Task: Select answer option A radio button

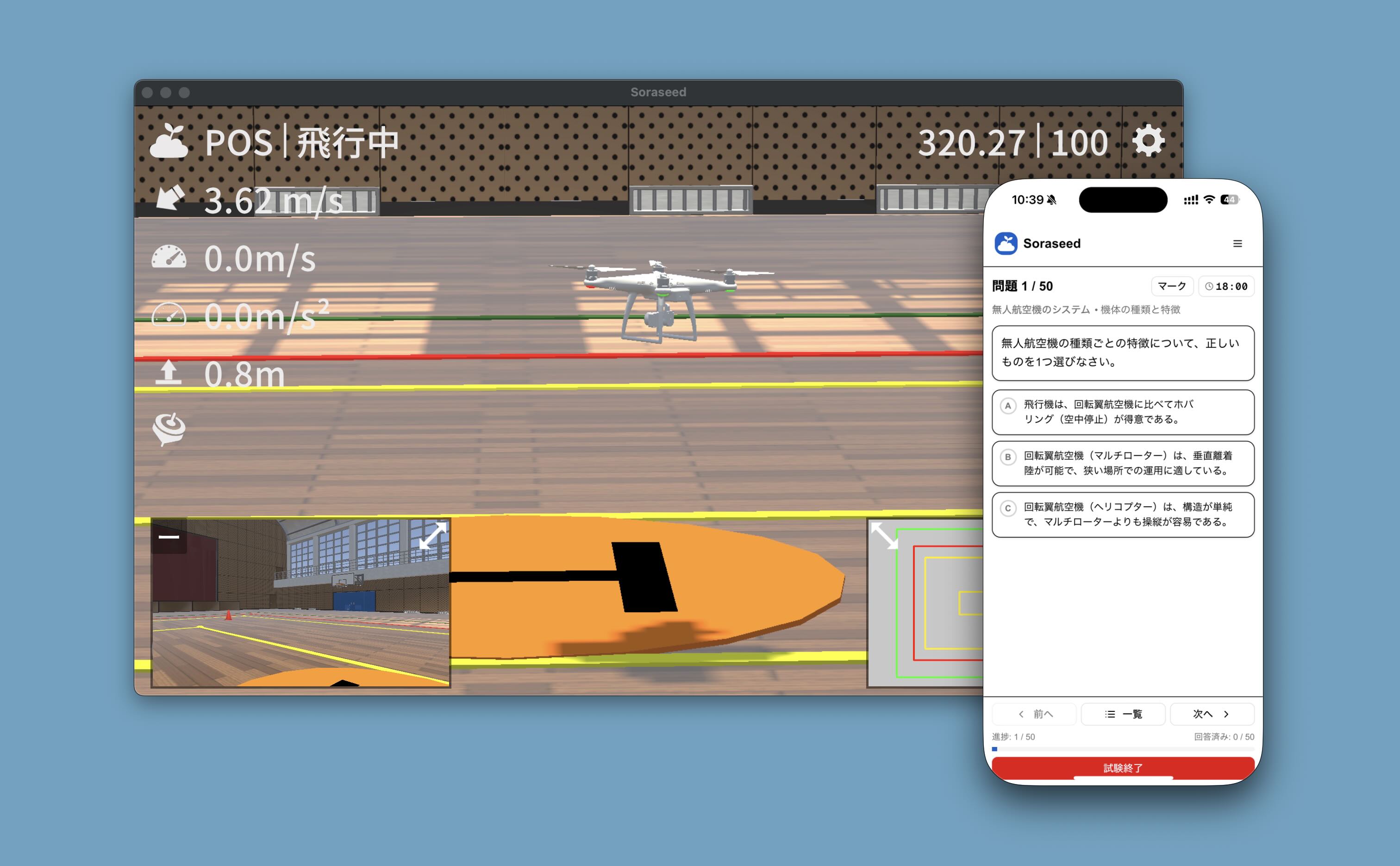Action: coord(1008,406)
